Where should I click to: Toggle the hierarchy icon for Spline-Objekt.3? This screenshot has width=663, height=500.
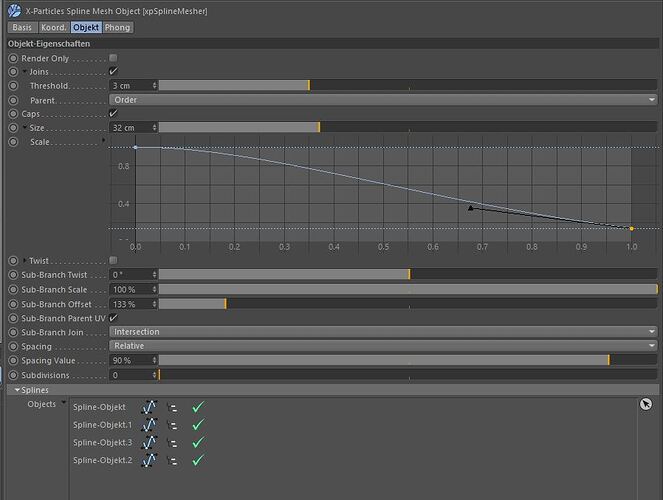pyautogui.click(x=172, y=443)
